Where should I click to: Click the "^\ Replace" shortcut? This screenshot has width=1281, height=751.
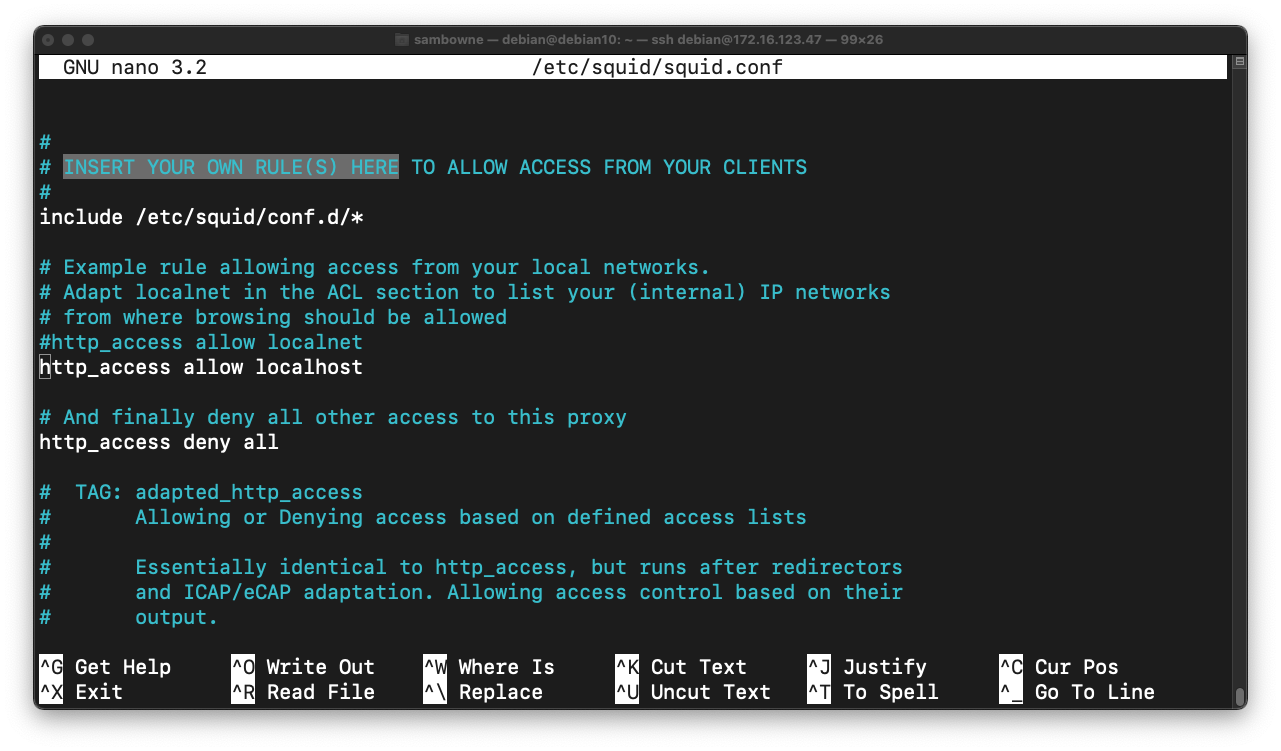coord(483,692)
